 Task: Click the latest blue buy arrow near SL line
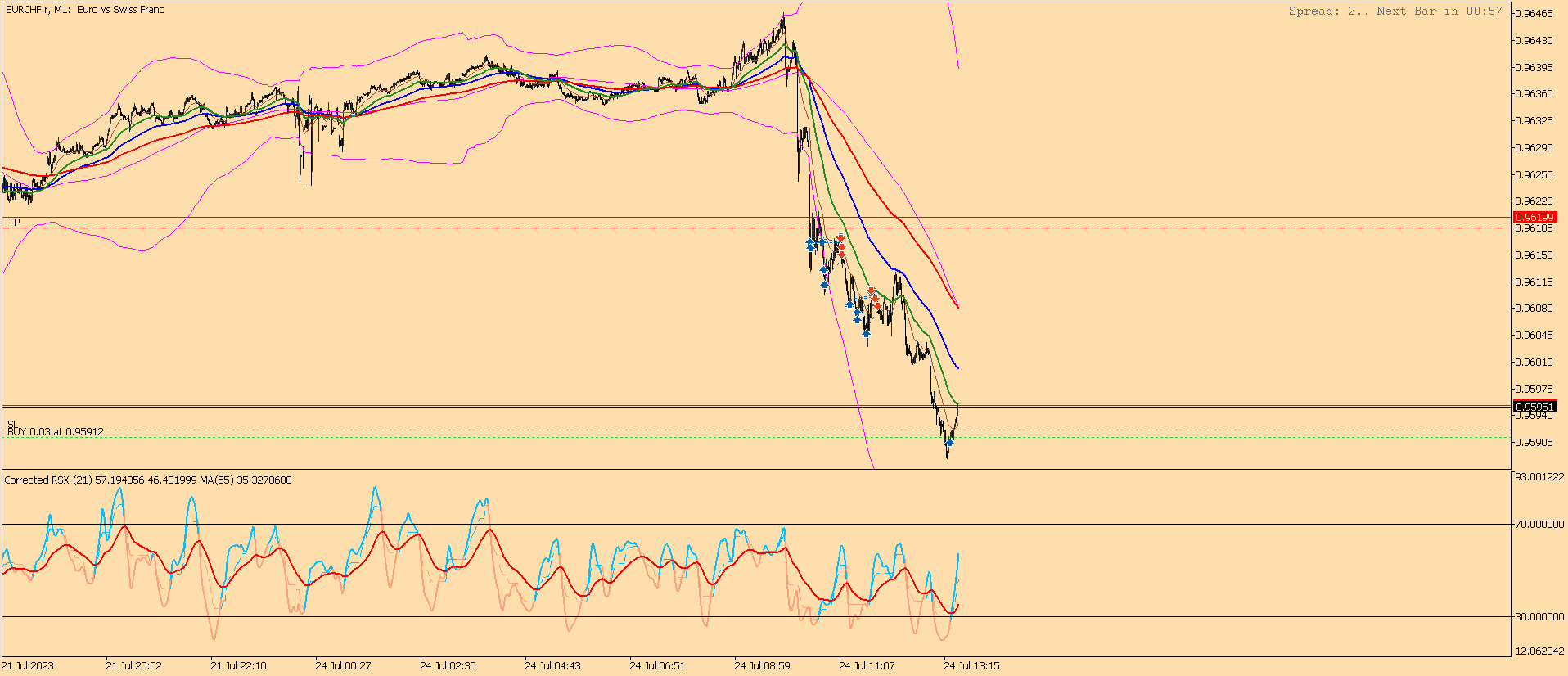click(x=949, y=442)
